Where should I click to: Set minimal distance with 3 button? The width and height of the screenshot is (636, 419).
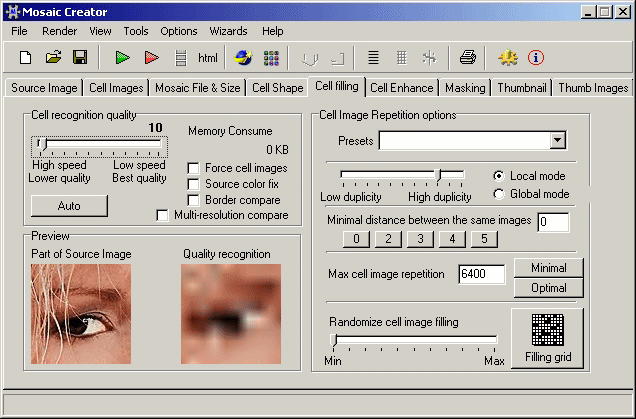coord(420,239)
